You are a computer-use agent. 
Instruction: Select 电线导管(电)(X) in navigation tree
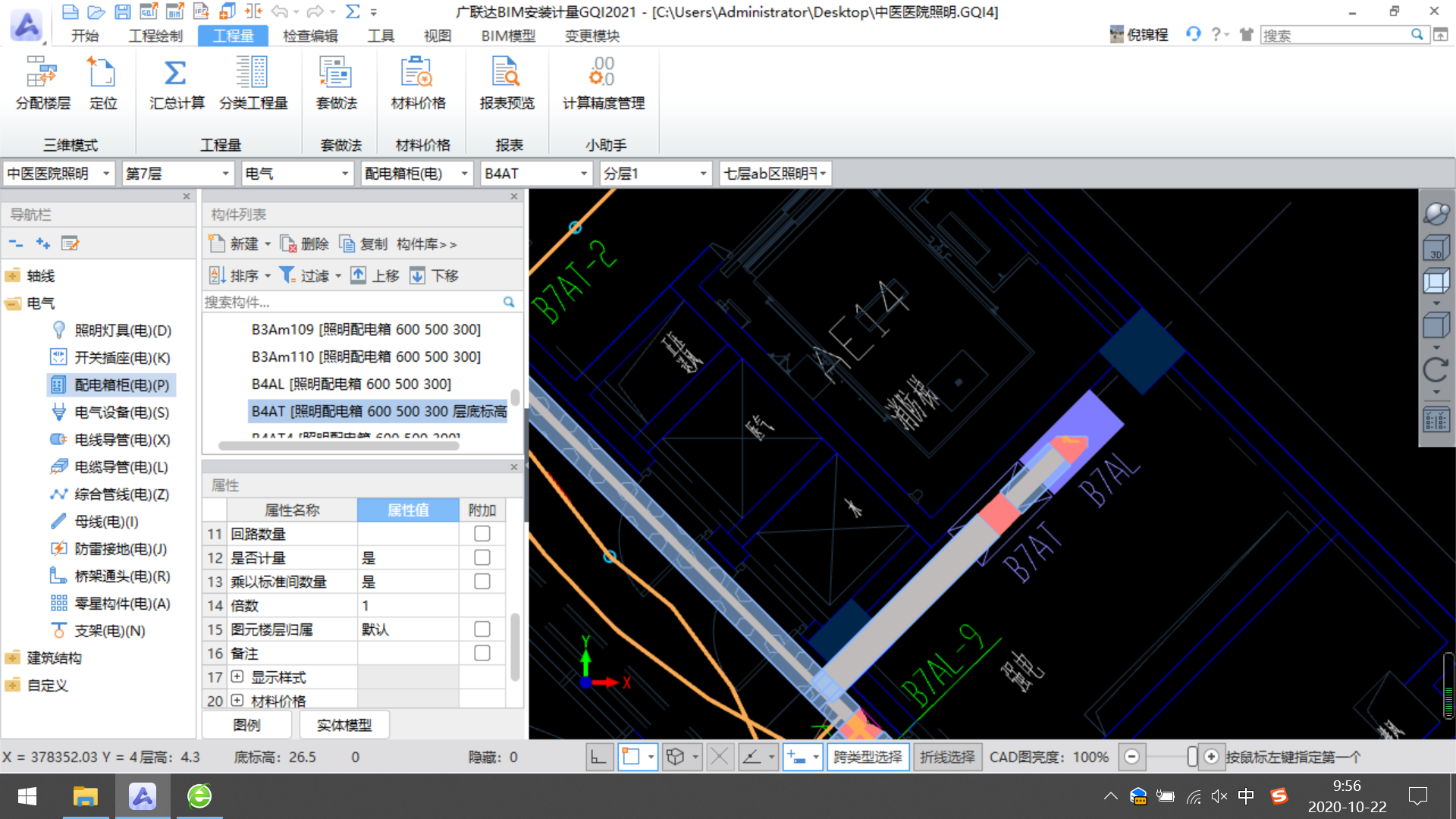(x=122, y=440)
